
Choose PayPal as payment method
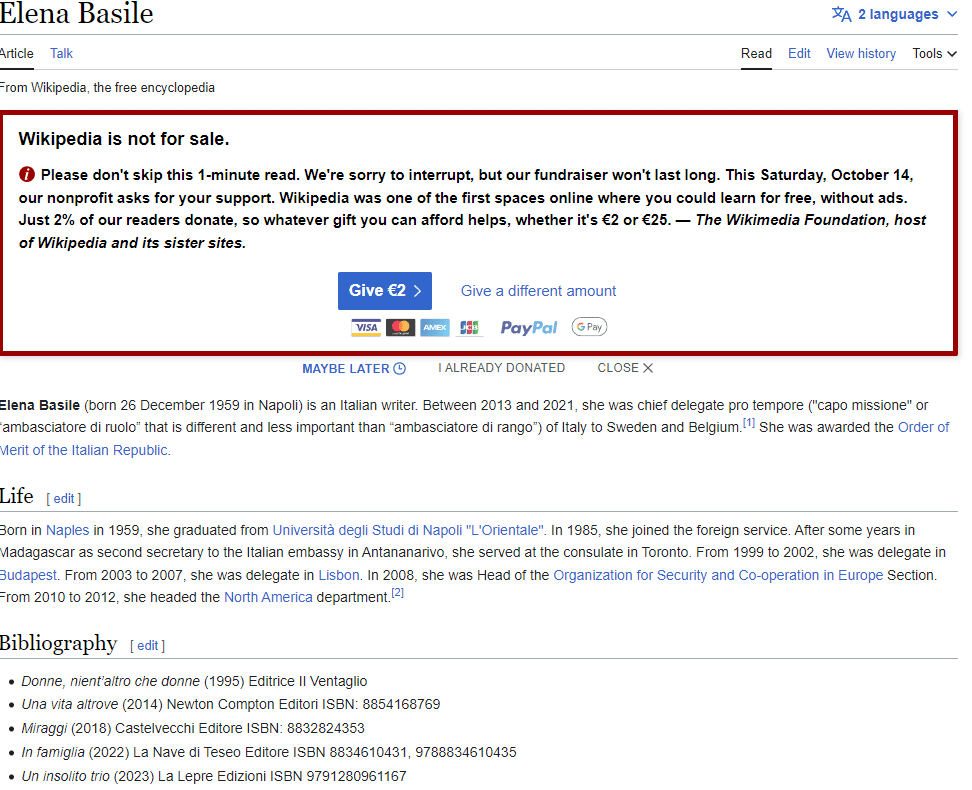529,327
